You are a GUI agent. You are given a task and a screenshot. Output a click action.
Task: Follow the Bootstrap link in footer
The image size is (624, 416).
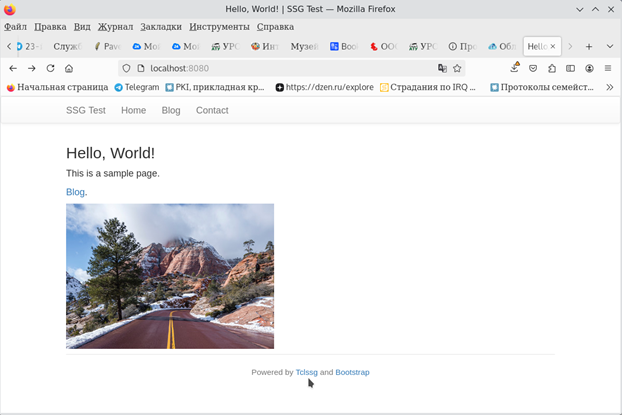pos(352,372)
